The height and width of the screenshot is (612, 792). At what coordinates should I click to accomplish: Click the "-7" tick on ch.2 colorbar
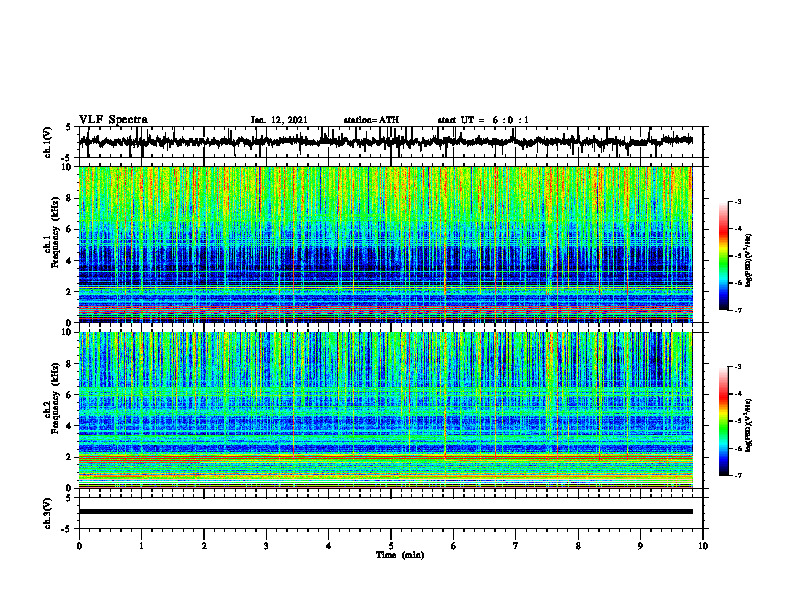coord(738,476)
